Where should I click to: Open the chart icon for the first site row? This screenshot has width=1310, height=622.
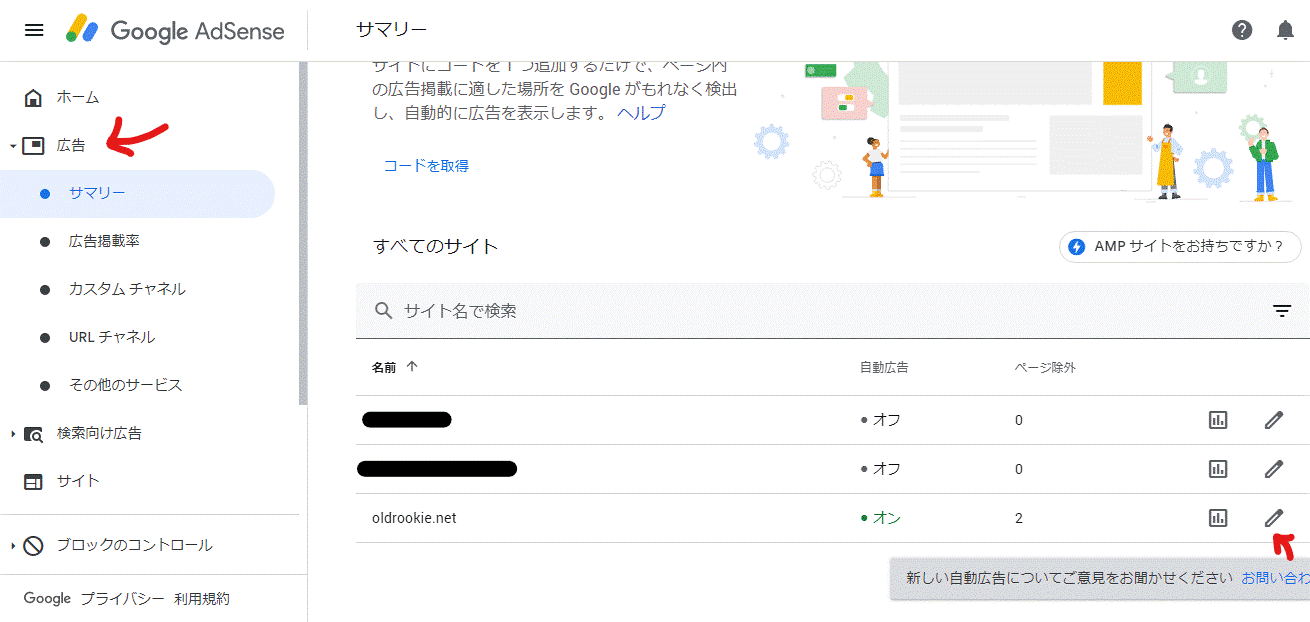click(1218, 419)
